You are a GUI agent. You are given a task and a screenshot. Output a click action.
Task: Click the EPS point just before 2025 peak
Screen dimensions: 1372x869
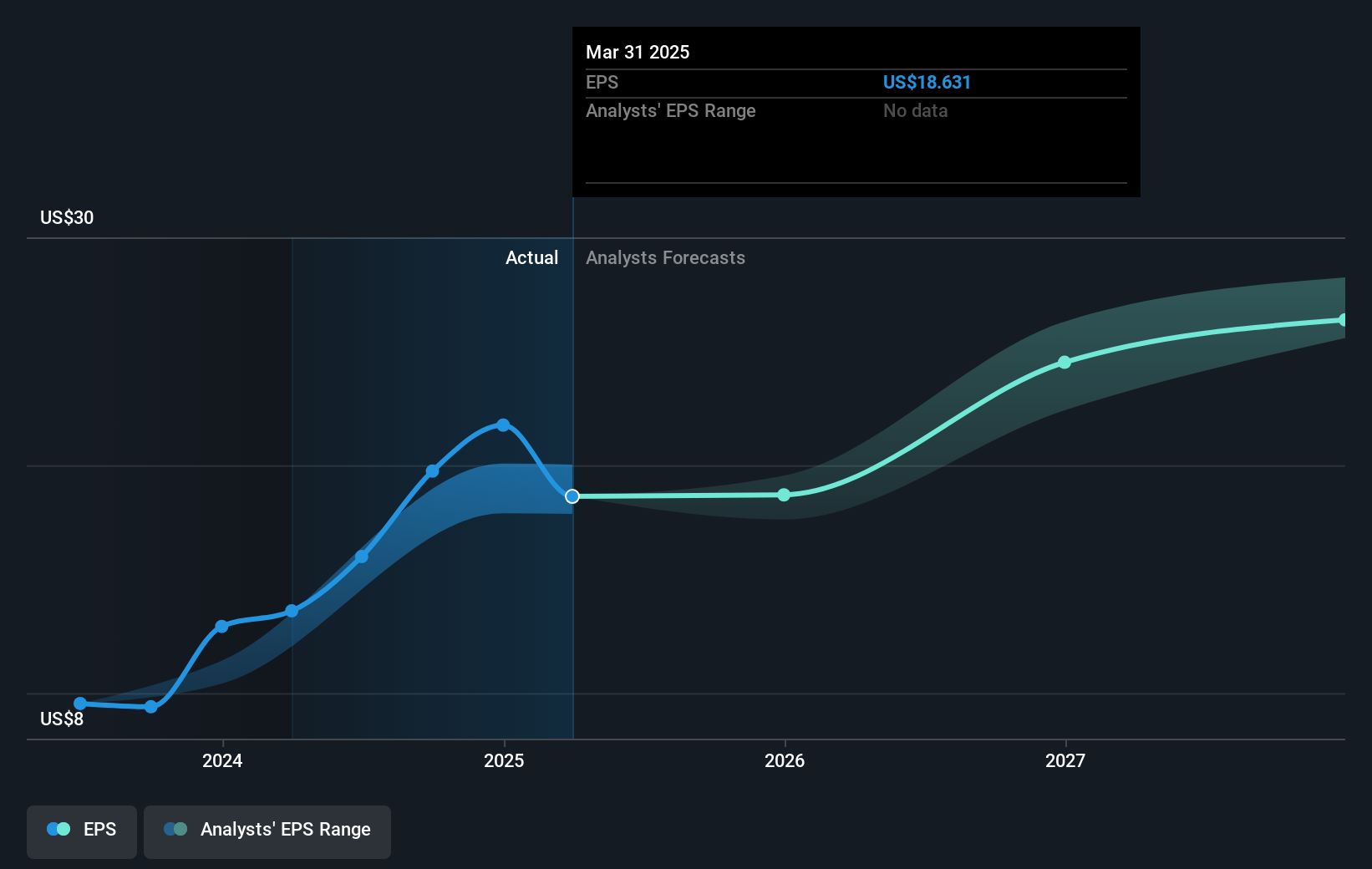(x=433, y=471)
